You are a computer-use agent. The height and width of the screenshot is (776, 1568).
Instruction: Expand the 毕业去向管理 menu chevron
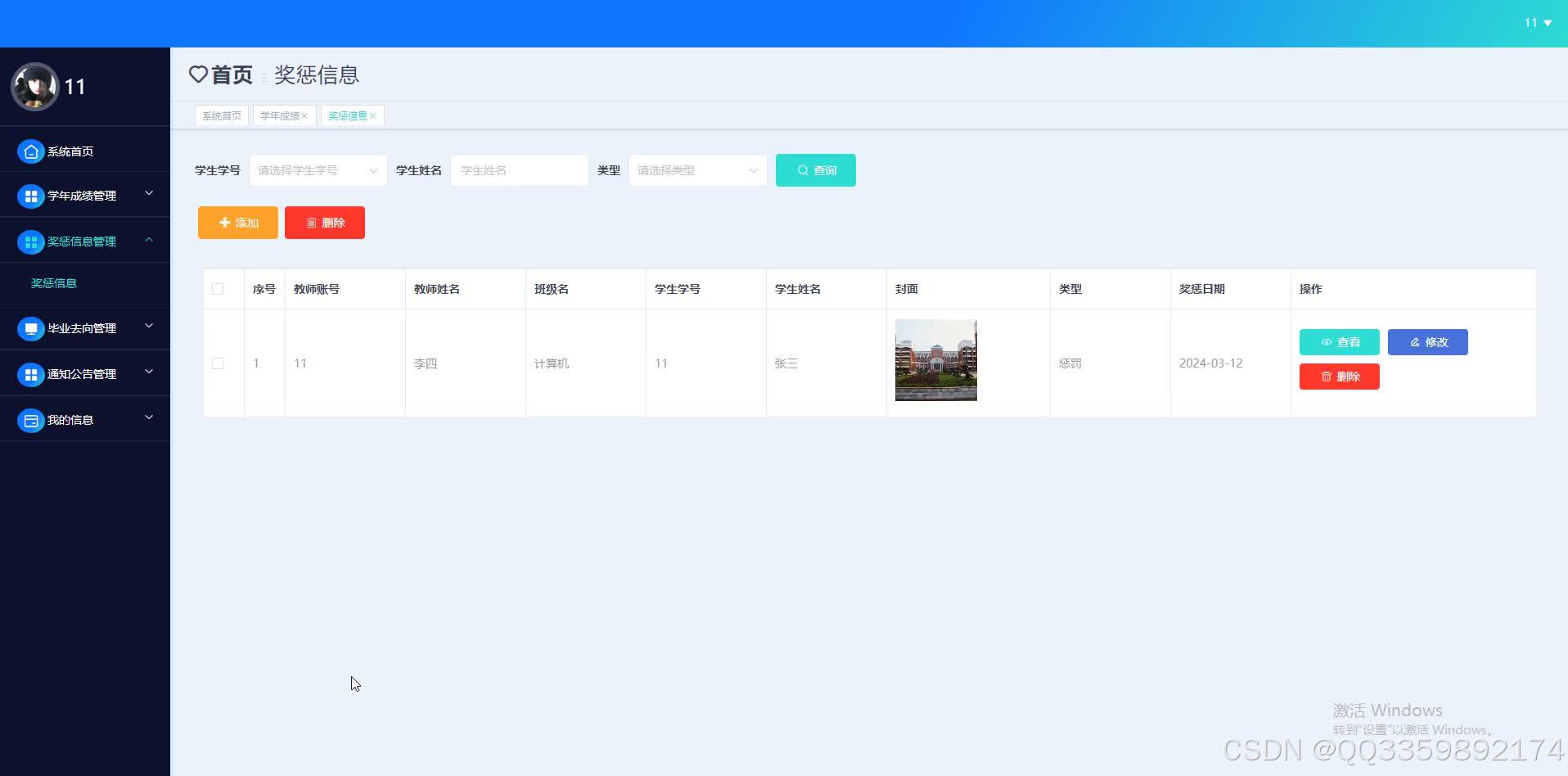click(149, 327)
